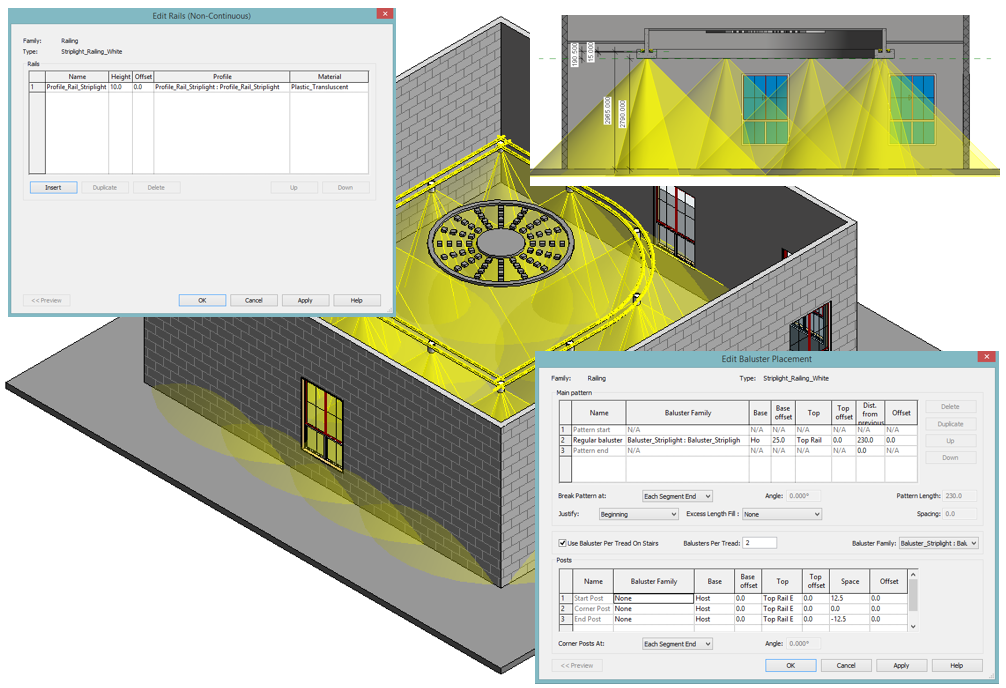Click the Baluster Family header in Posts table

653,581
